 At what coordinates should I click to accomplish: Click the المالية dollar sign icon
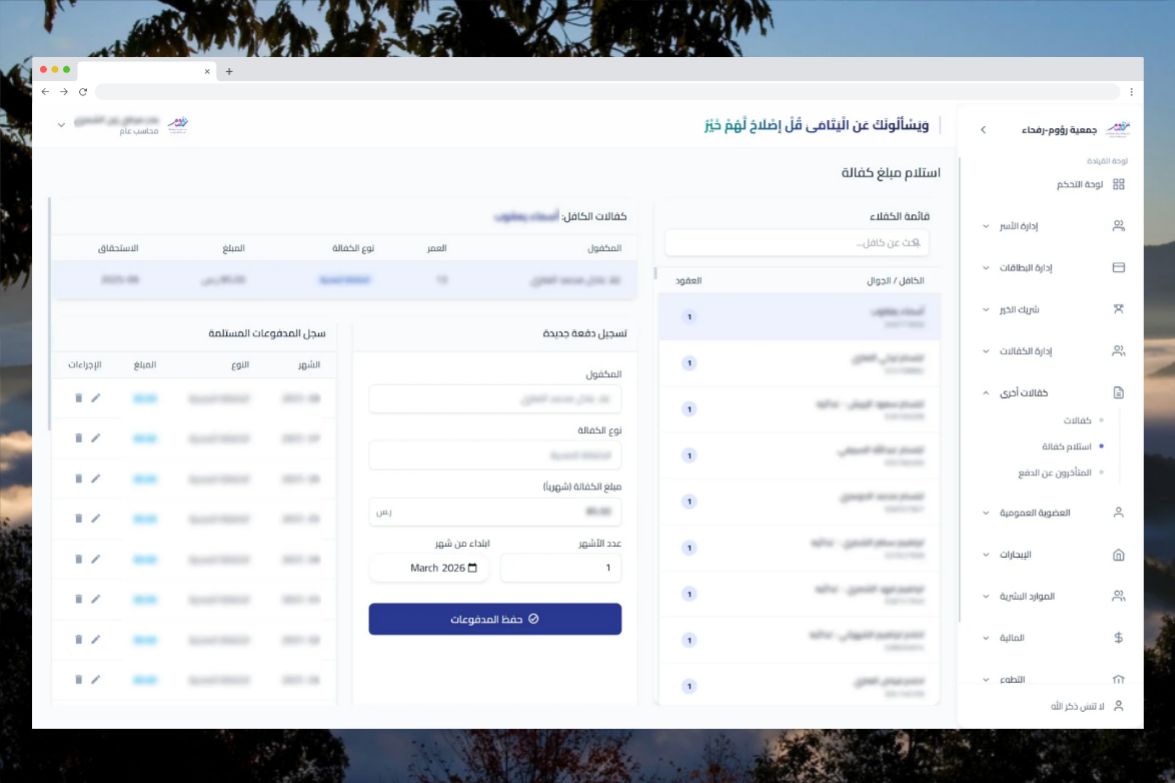tap(1118, 638)
